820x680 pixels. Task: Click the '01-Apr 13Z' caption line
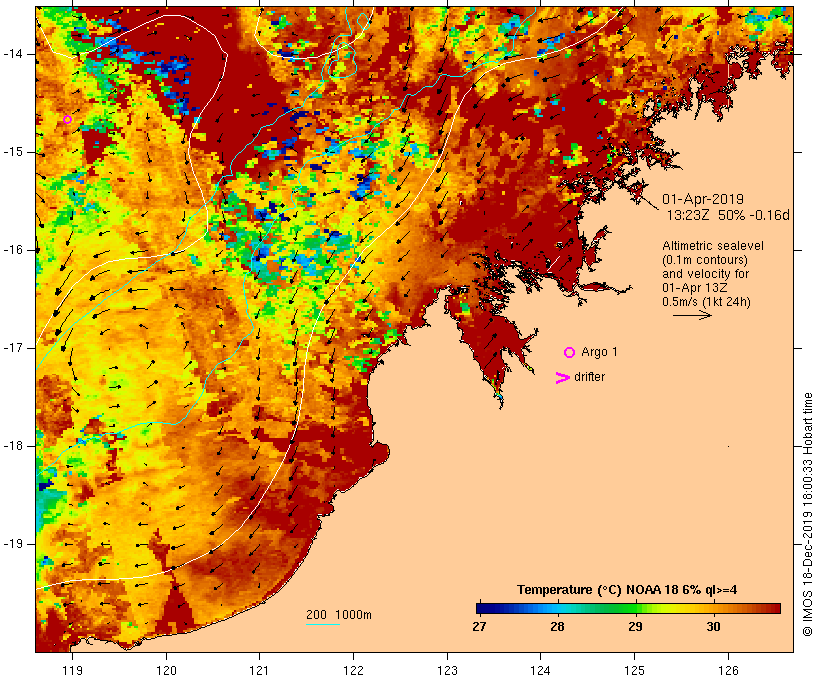tap(694, 288)
